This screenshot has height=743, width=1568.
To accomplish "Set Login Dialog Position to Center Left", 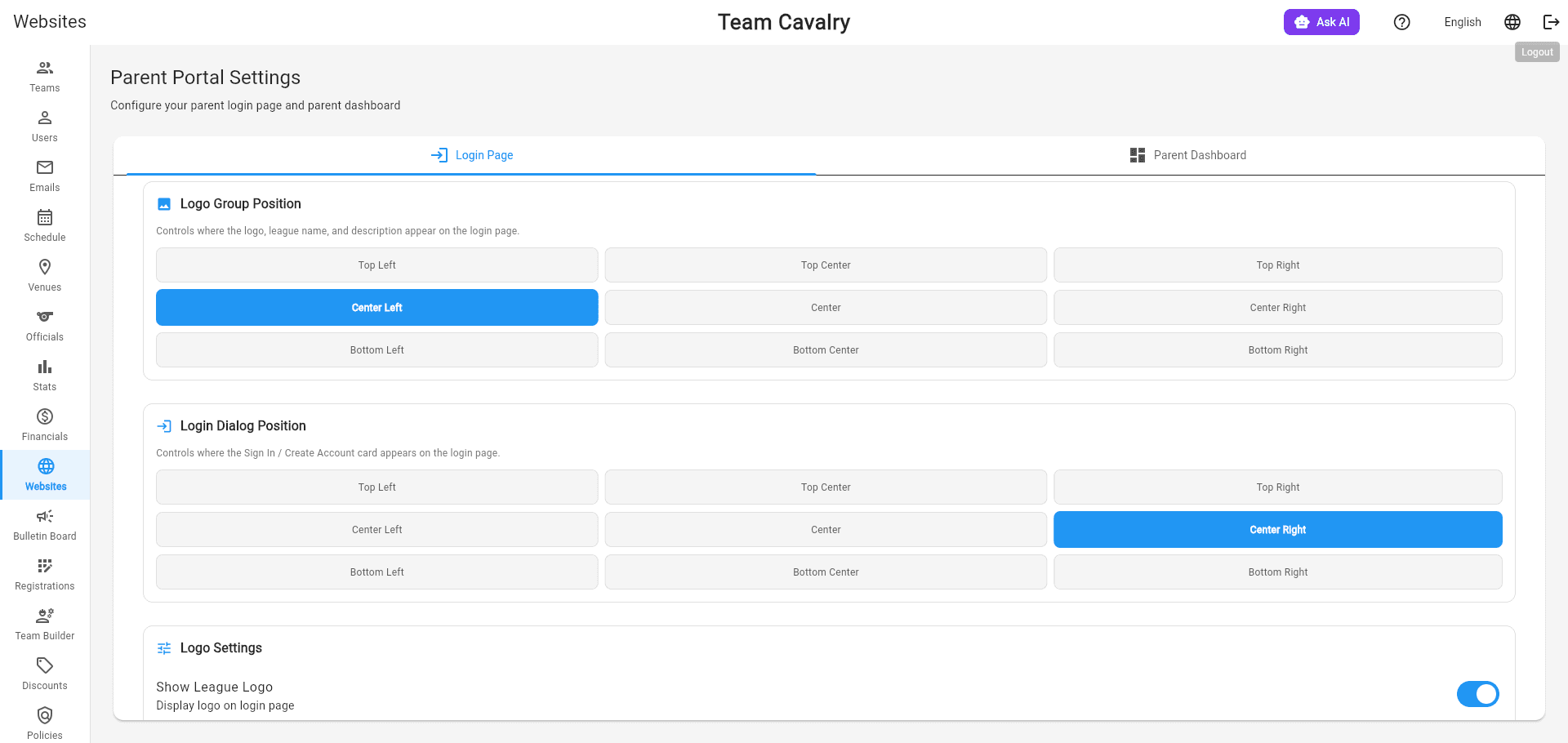I will pyautogui.click(x=377, y=530).
